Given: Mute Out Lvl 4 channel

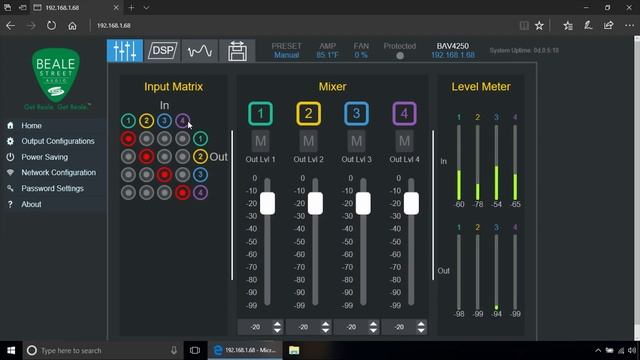Looking at the screenshot, I should tap(404, 141).
